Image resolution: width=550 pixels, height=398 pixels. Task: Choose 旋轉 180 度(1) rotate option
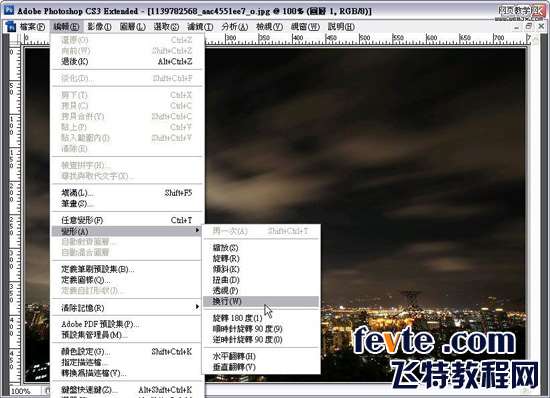[x=261, y=318]
